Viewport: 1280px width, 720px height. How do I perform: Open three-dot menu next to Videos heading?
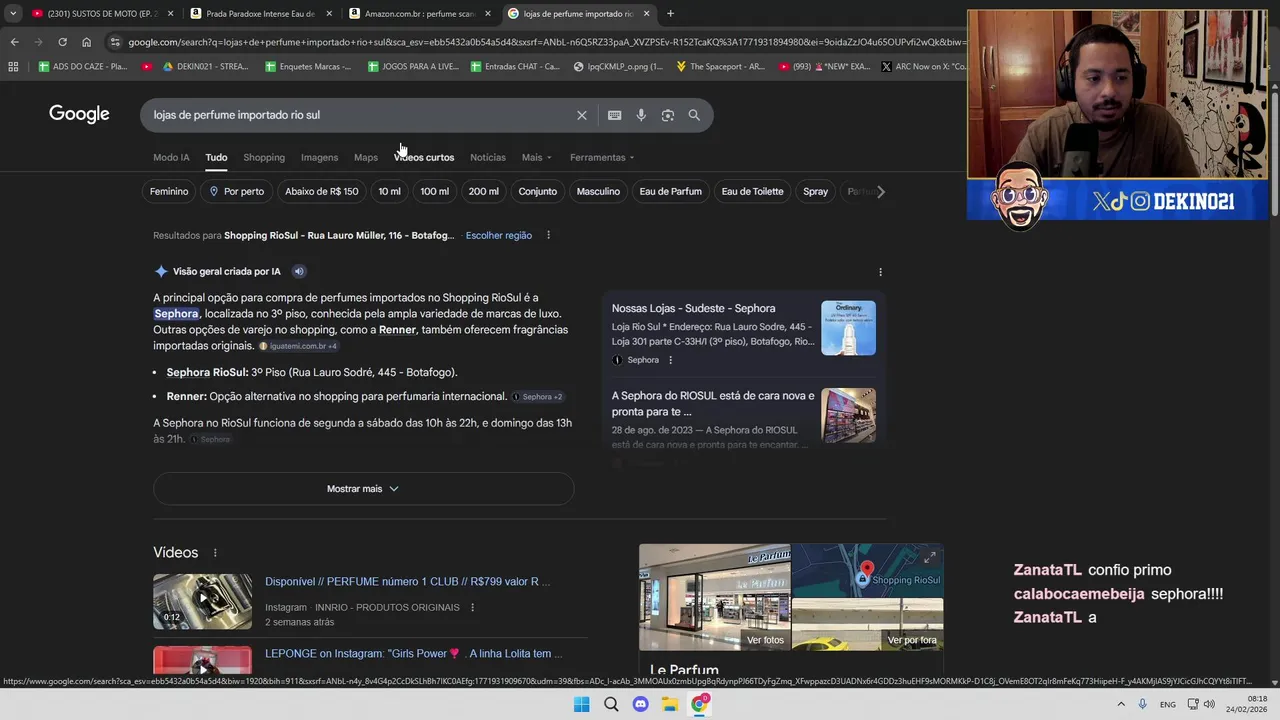click(214, 553)
